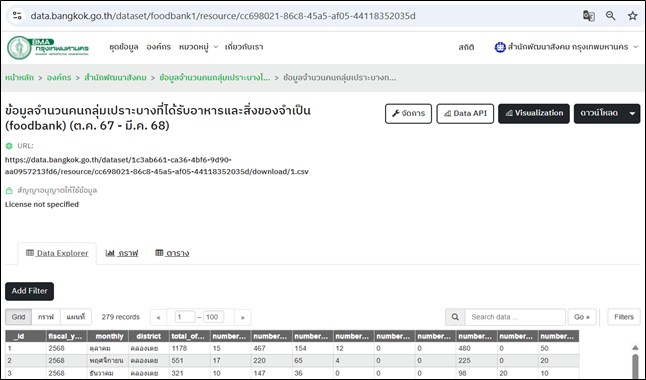Viewport: 646px width, 380px height.
Task: Open site information icon beside the URL
Action: (17, 16)
